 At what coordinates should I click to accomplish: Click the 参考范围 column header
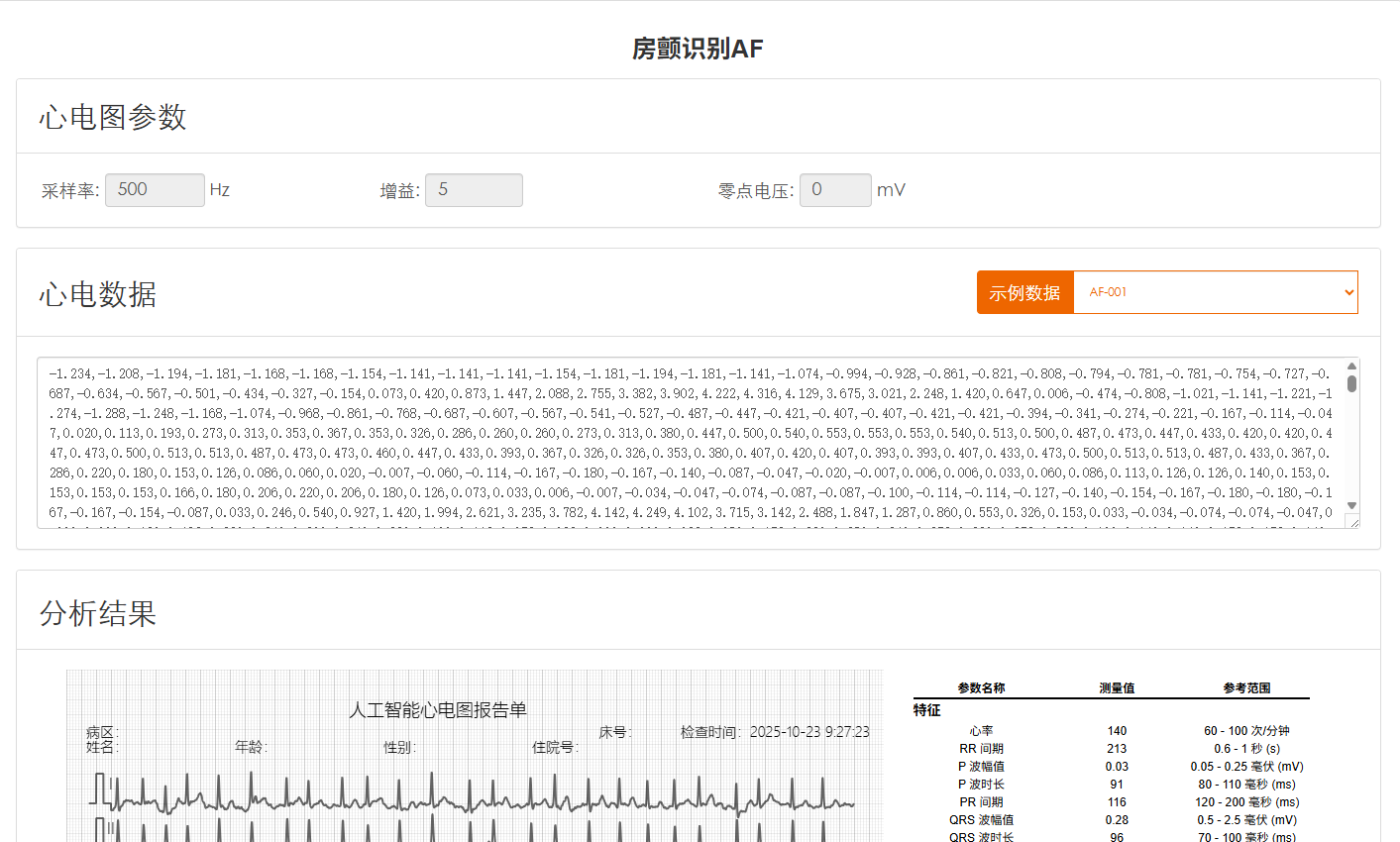[1246, 687]
